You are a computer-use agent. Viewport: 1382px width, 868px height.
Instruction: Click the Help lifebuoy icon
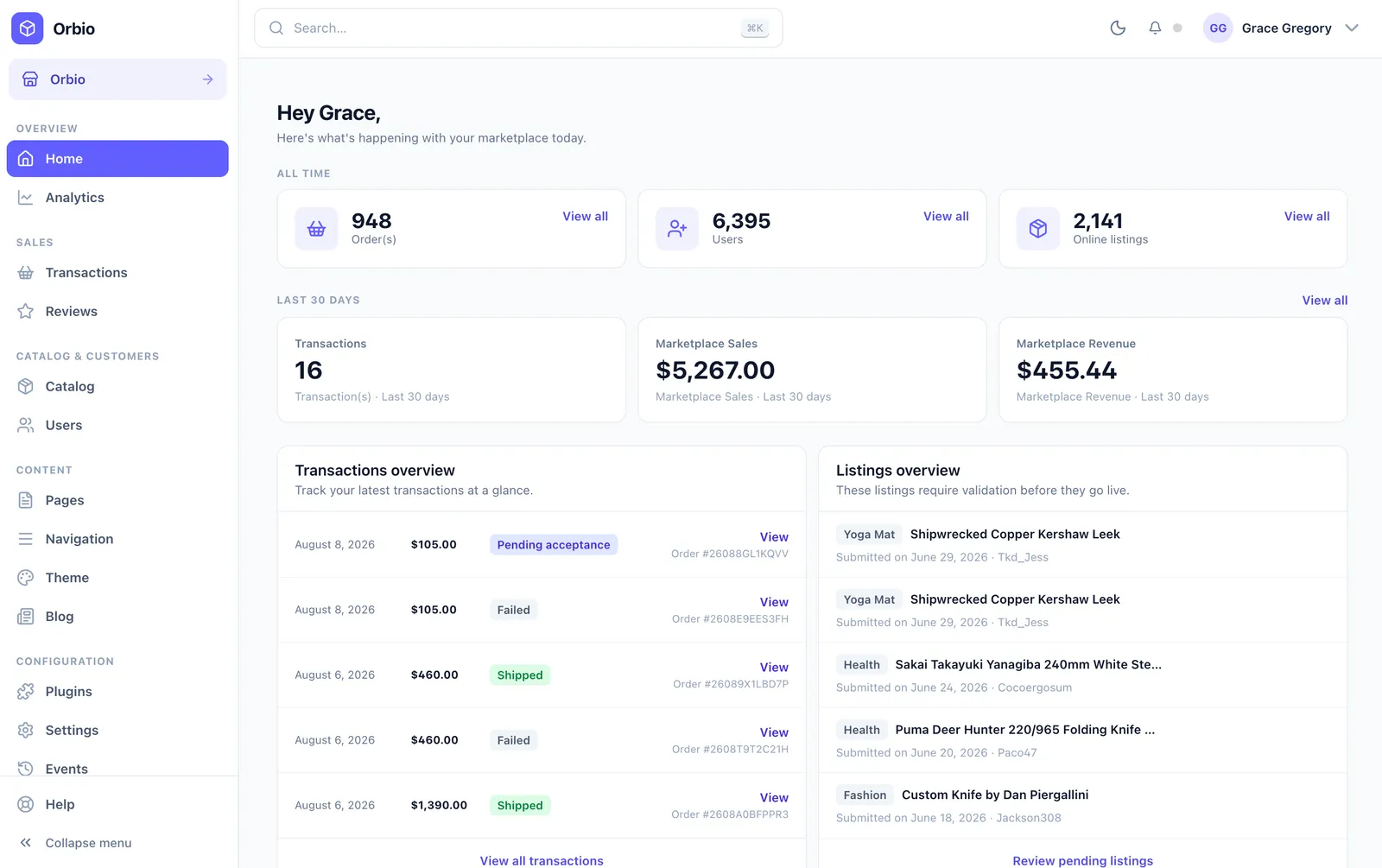[x=26, y=804]
